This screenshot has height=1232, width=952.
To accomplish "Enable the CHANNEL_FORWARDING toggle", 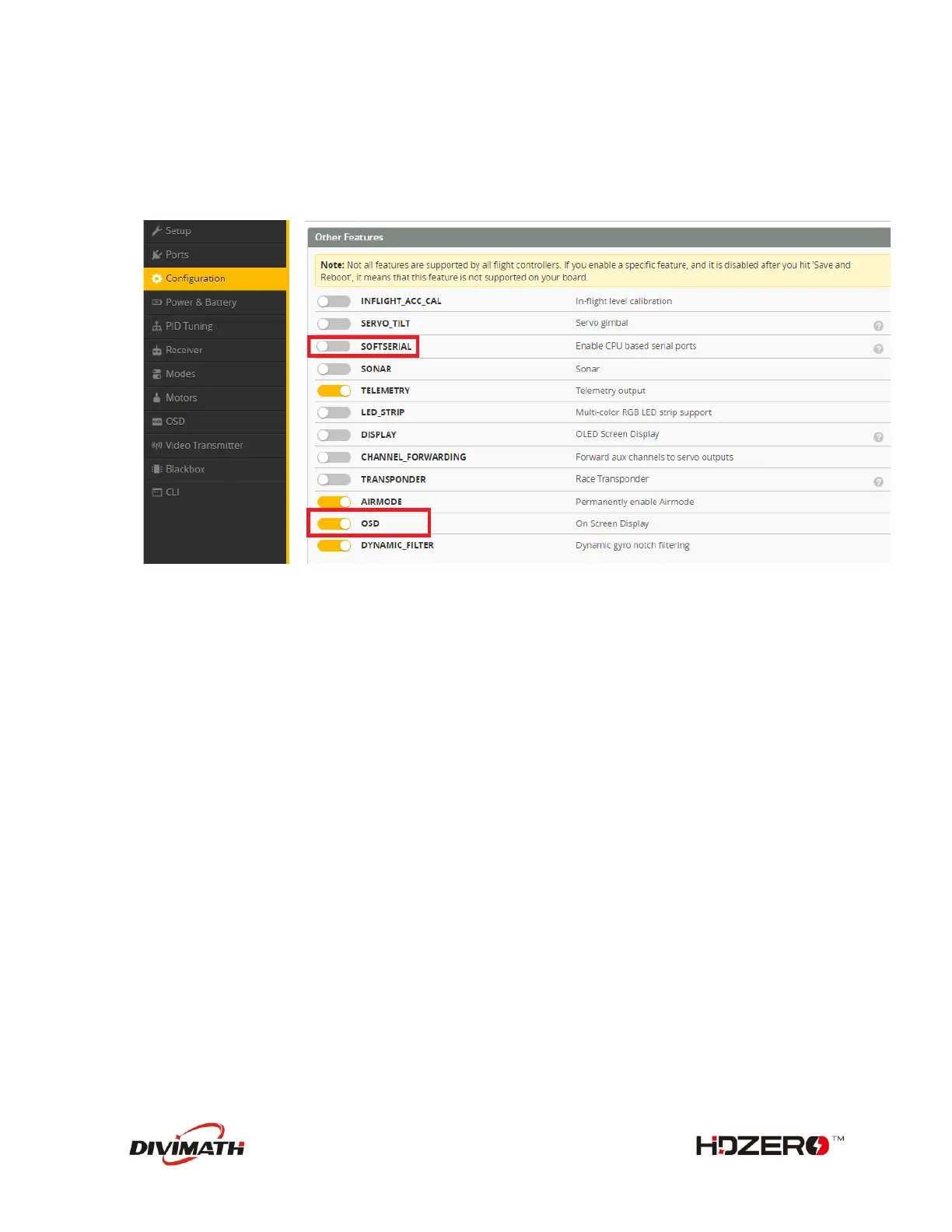I will (334, 457).
